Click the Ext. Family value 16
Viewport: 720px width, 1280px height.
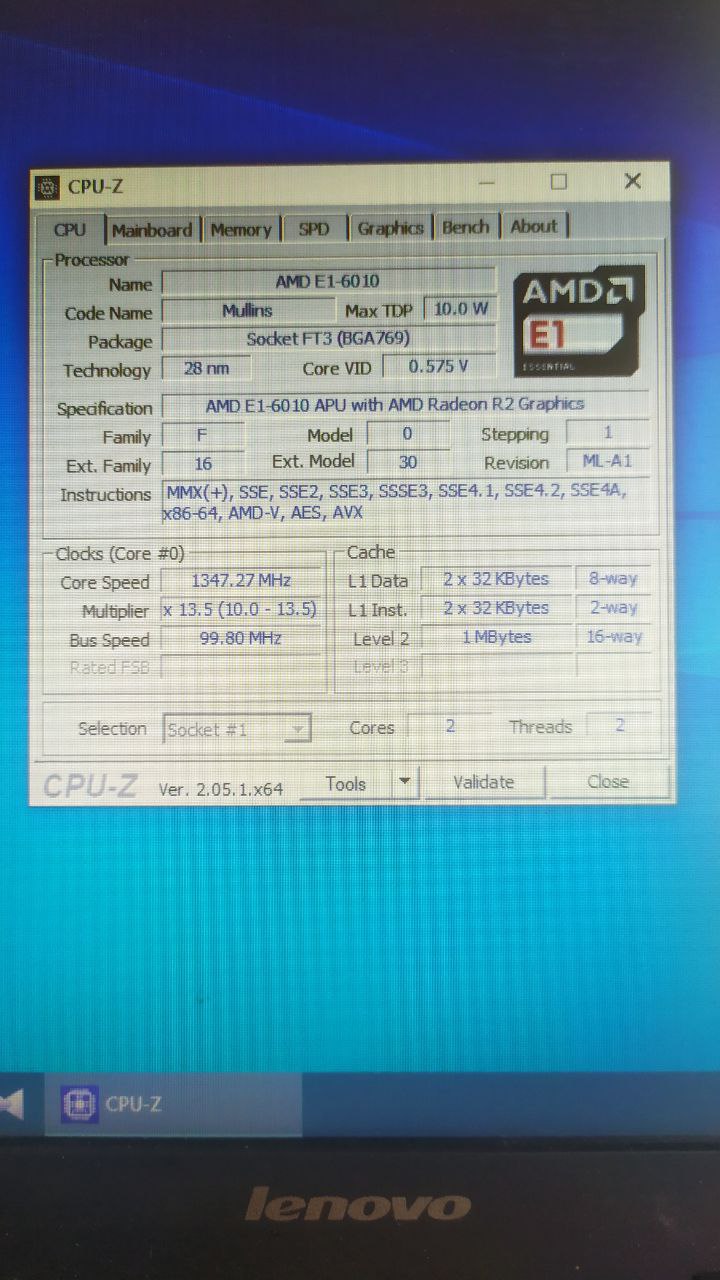(x=203, y=464)
